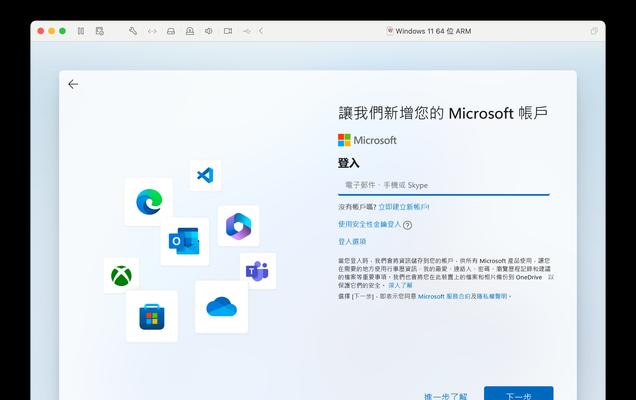
Task: Open the camera toolbar icon
Action: pos(228,31)
